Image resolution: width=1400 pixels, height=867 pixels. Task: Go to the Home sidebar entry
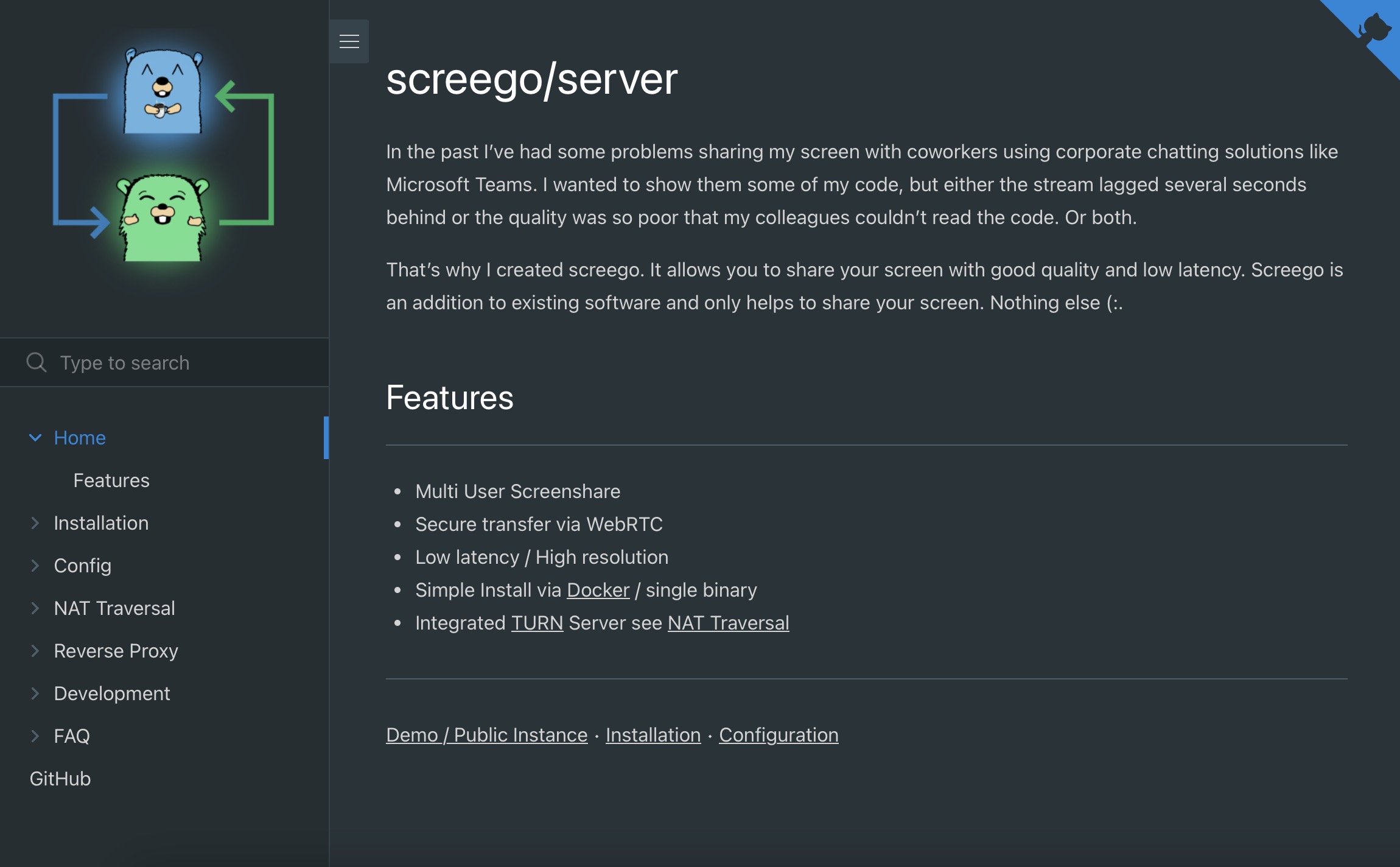click(80, 438)
